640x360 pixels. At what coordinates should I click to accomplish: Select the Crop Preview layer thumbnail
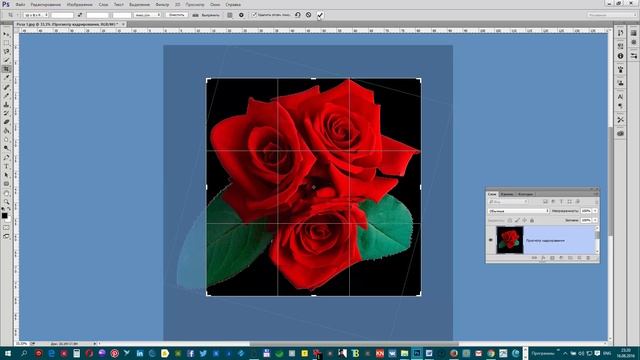click(510, 240)
